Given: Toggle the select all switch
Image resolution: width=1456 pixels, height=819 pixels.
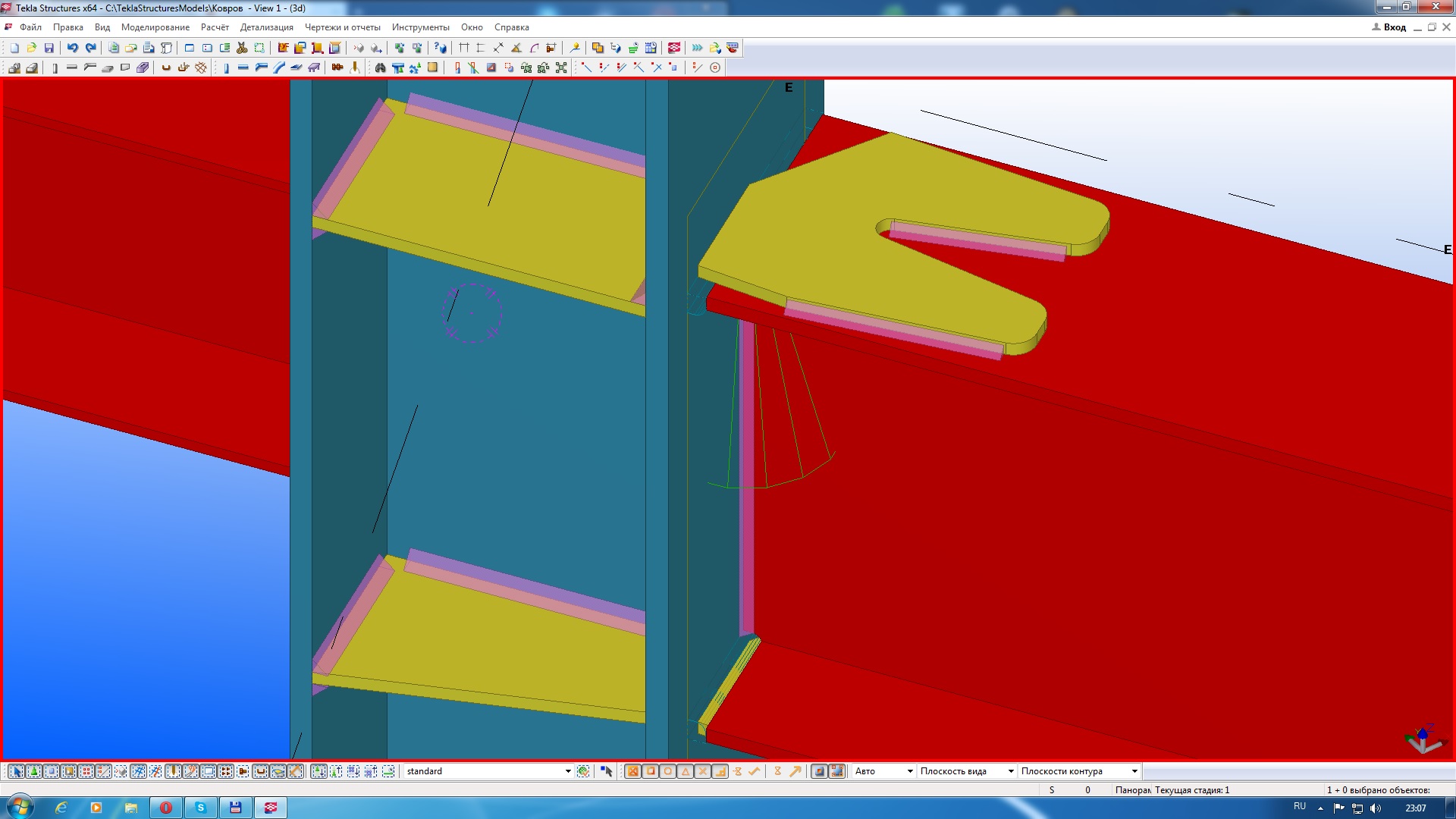Looking at the screenshot, I should [x=16, y=771].
